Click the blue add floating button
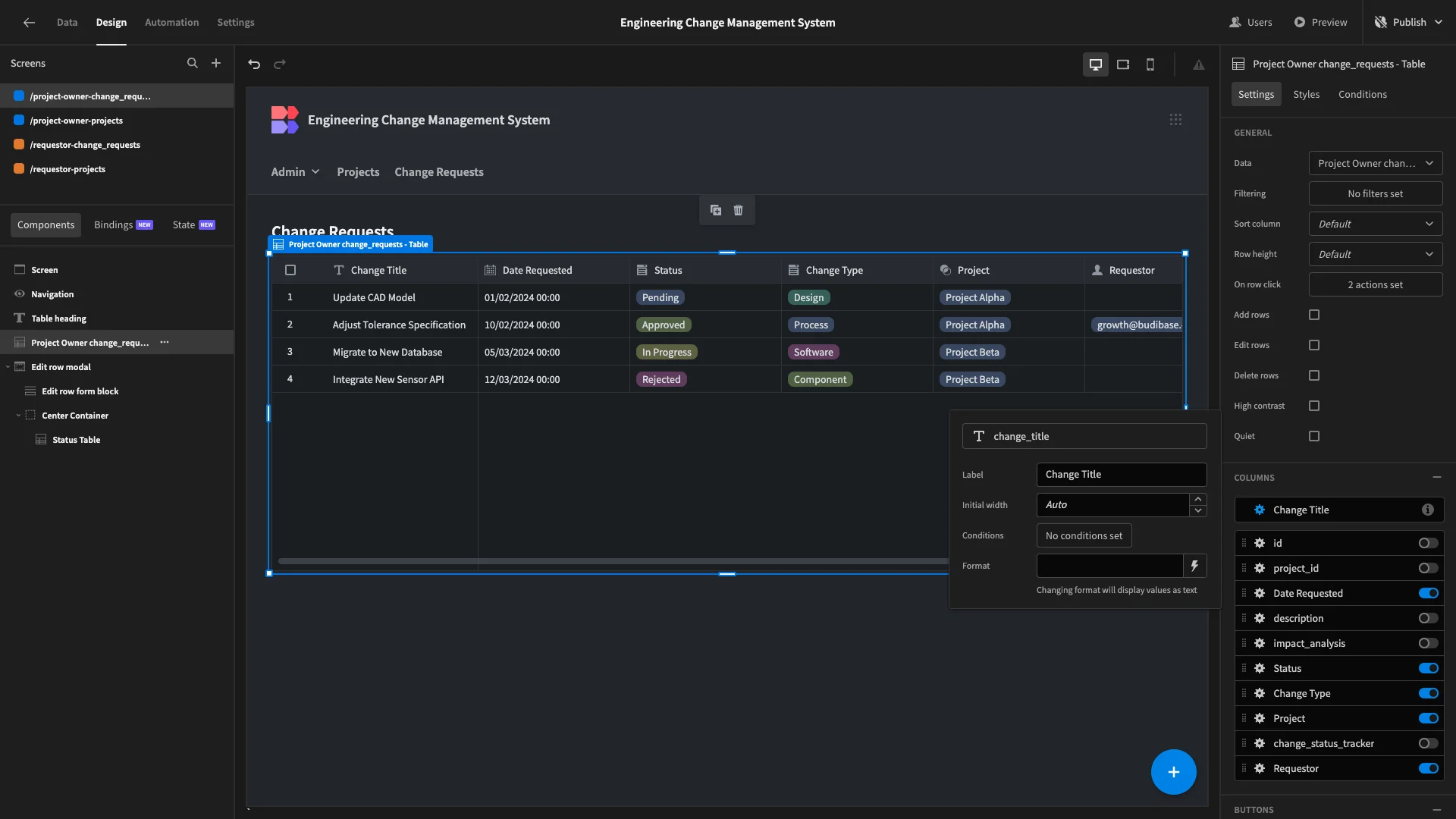Viewport: 1456px width, 819px height. tap(1174, 772)
